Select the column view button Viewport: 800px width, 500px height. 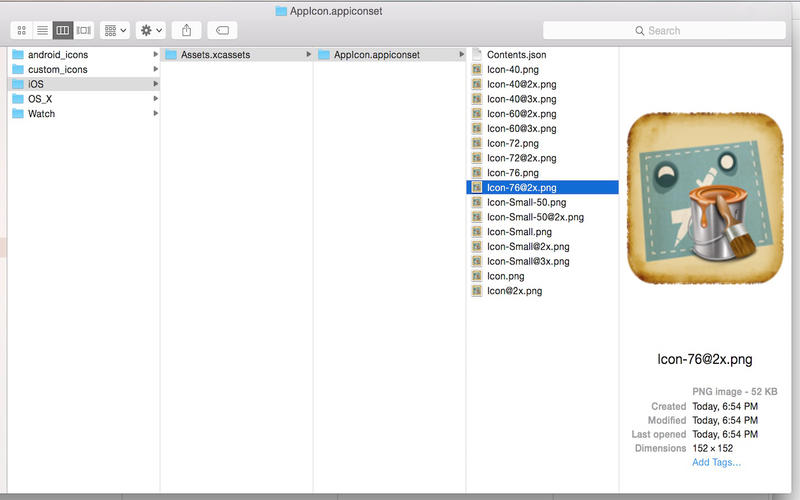pyautogui.click(x=63, y=31)
